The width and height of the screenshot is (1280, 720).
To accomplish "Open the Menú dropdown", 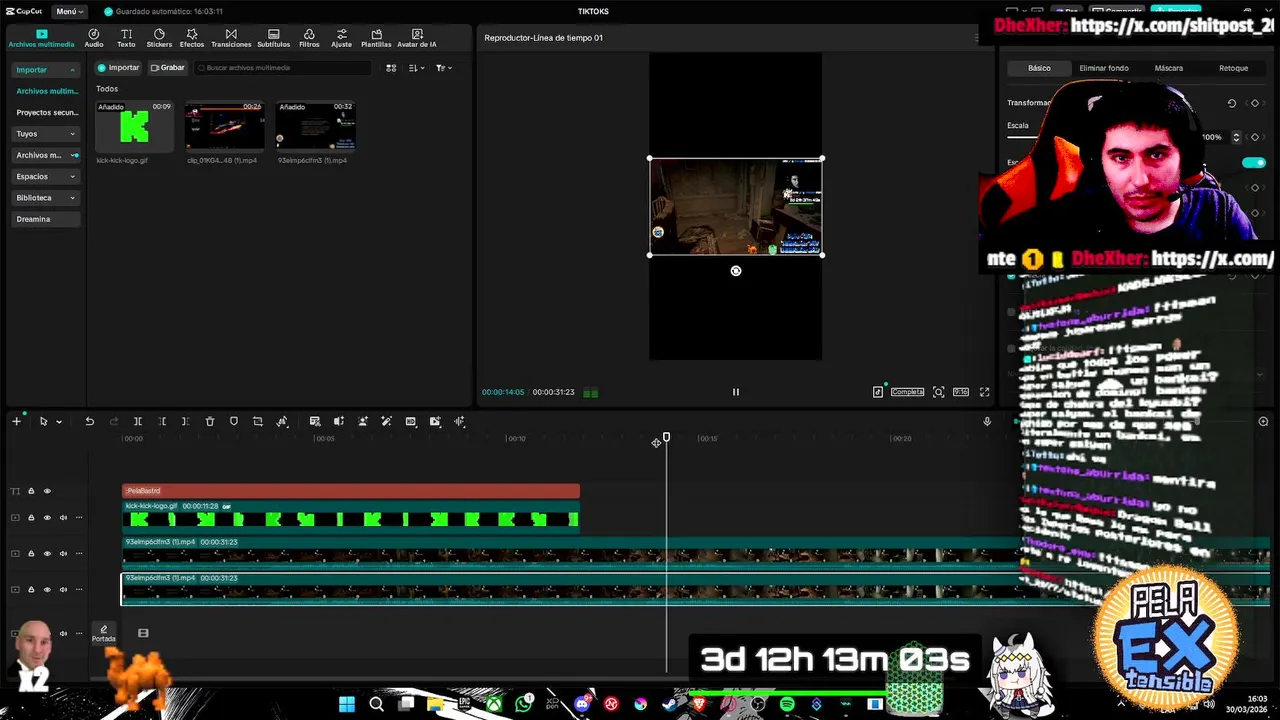I will click(x=69, y=11).
